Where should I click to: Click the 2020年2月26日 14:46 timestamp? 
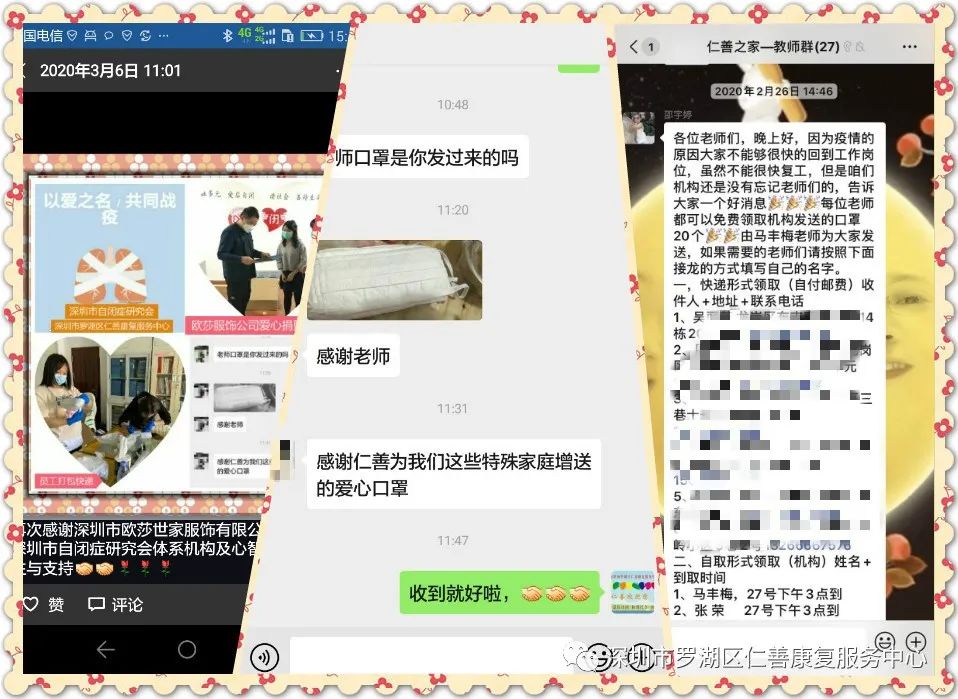[x=773, y=91]
